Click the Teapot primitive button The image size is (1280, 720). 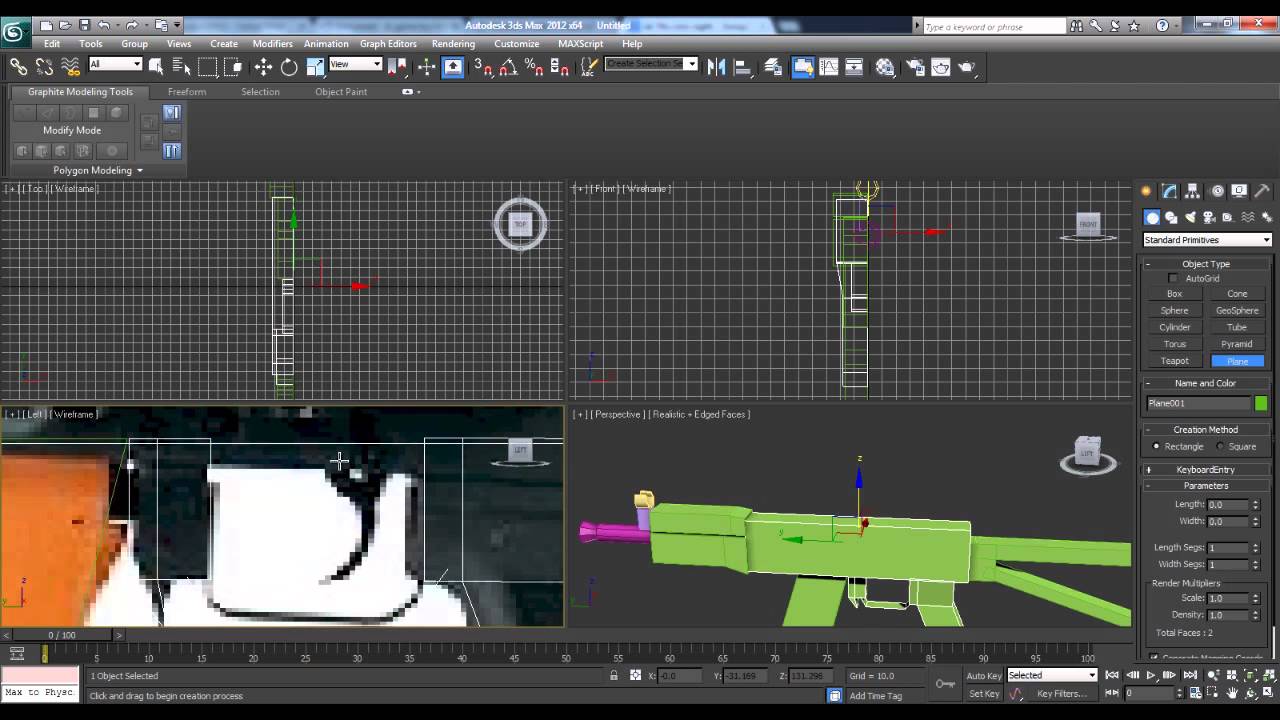coord(1175,361)
